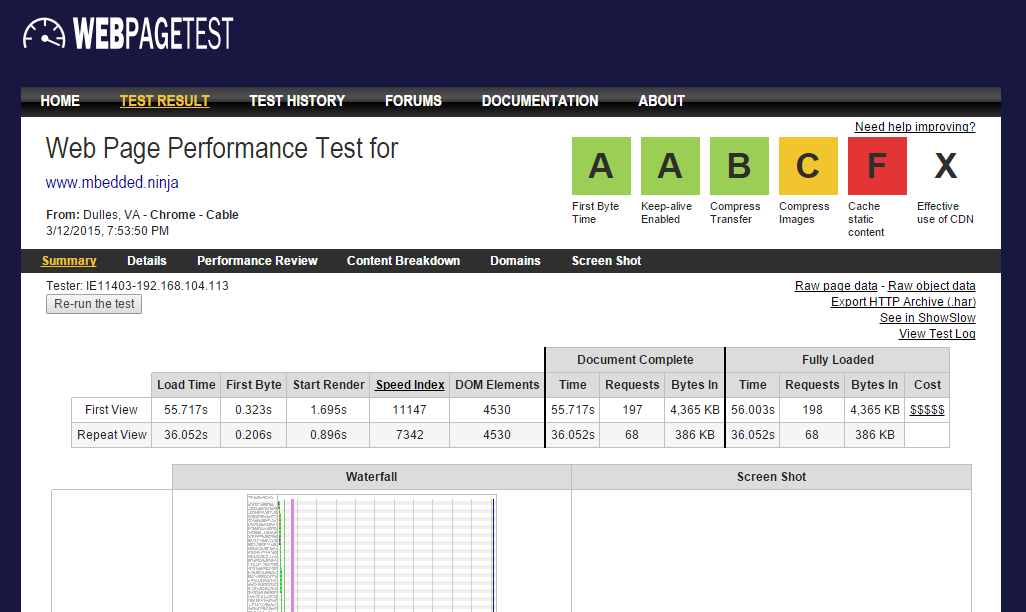The height and width of the screenshot is (612, 1026).
Task: Open the TEST HISTORY page
Action: pos(297,101)
